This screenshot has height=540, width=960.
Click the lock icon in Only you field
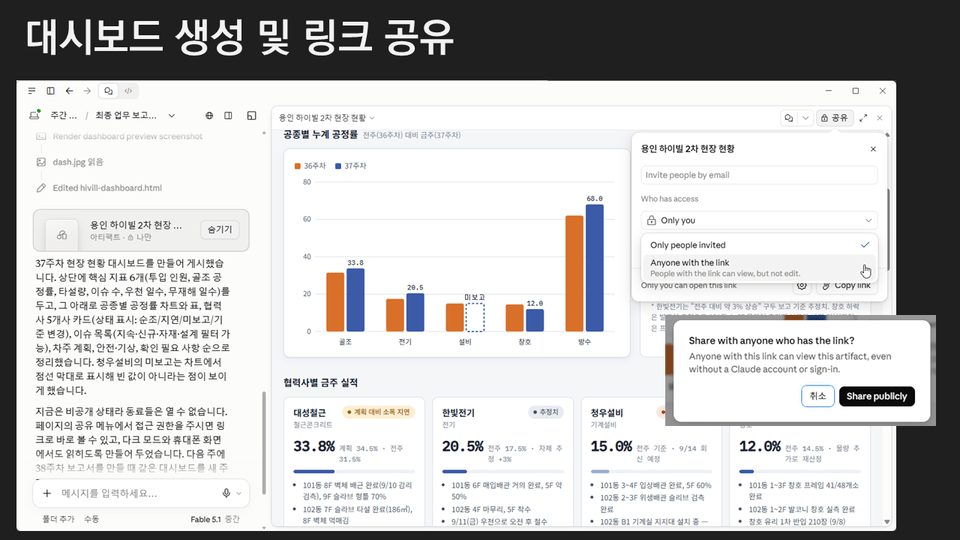[x=651, y=220]
